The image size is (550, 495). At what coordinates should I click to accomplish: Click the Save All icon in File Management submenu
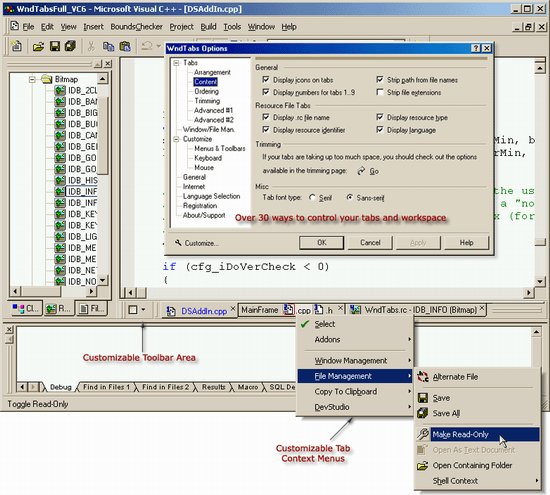pyautogui.click(x=423, y=413)
